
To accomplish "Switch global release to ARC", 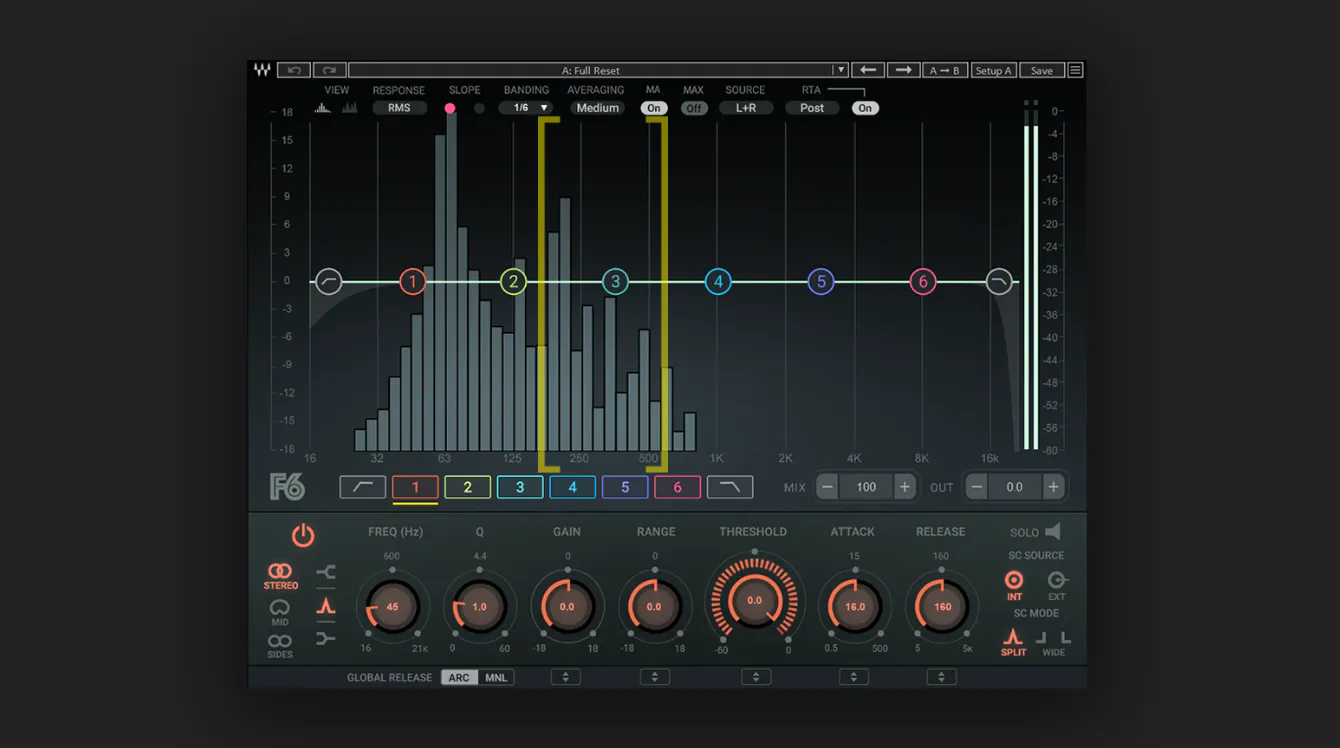I will (x=459, y=677).
